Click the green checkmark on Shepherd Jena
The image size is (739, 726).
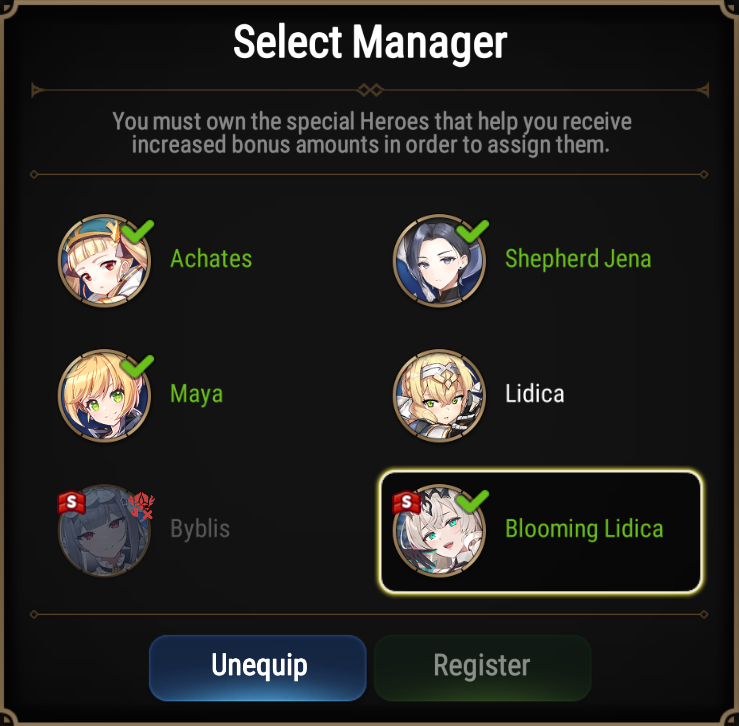pos(472,231)
